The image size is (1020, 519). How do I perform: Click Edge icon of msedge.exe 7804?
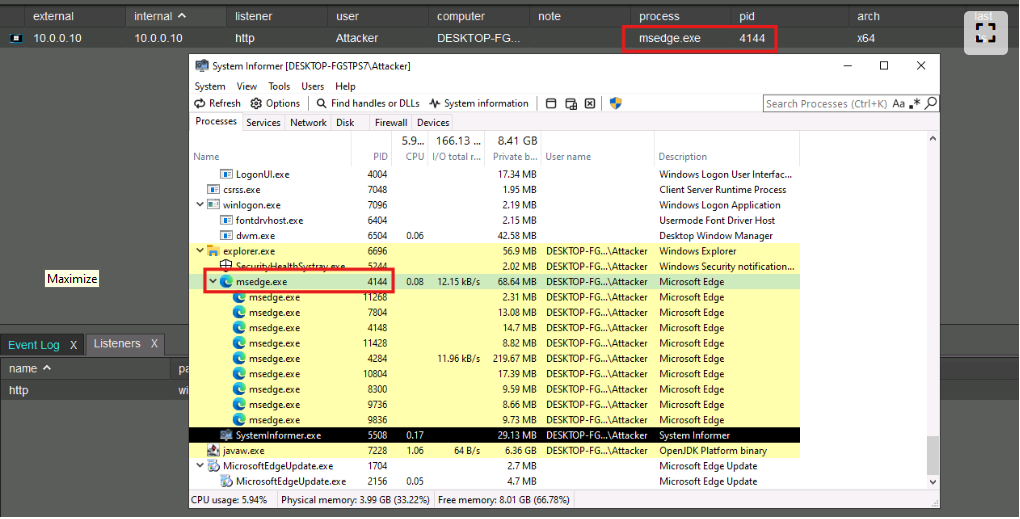(239, 312)
